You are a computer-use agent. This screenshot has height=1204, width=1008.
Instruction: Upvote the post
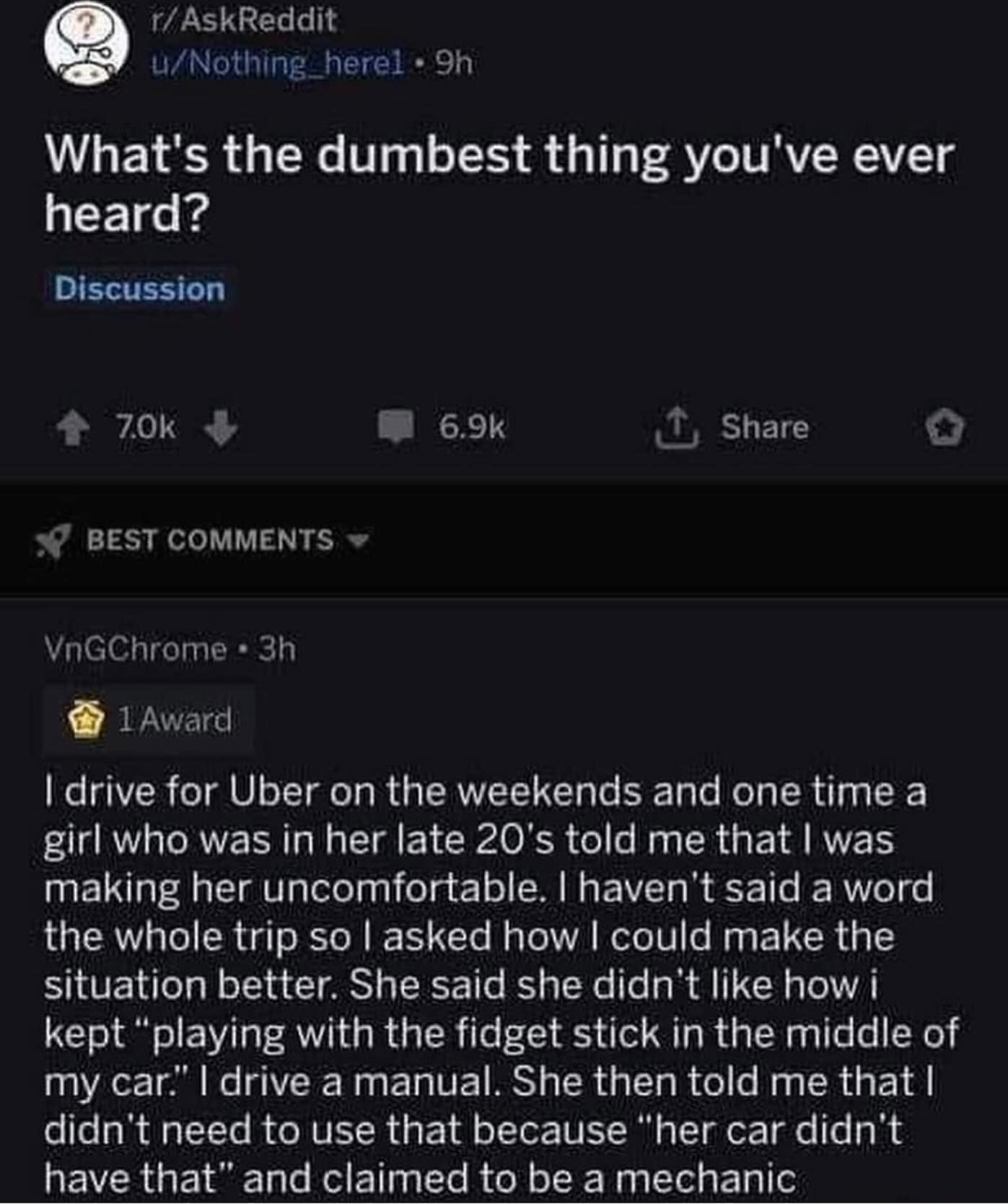coord(72,429)
